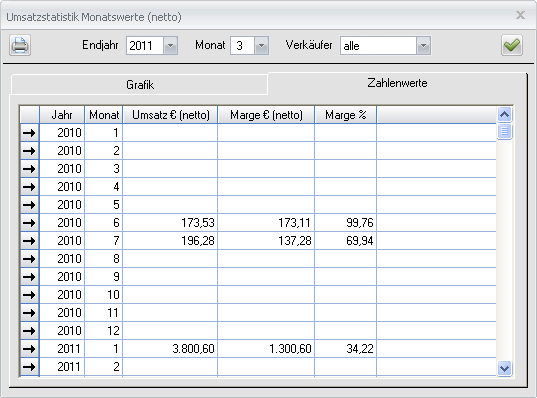The width and height of the screenshot is (537, 398).
Task: Close the Umsatzstatistik Monatswerte window
Action: coord(520,15)
